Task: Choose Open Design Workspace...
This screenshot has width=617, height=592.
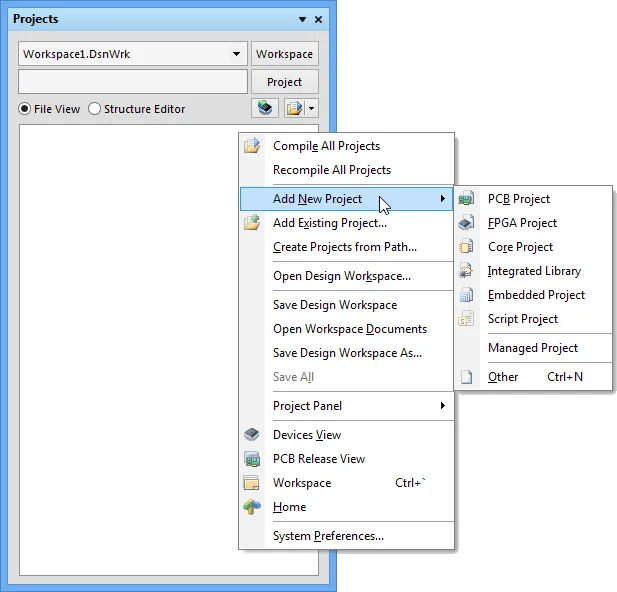Action: point(346,276)
